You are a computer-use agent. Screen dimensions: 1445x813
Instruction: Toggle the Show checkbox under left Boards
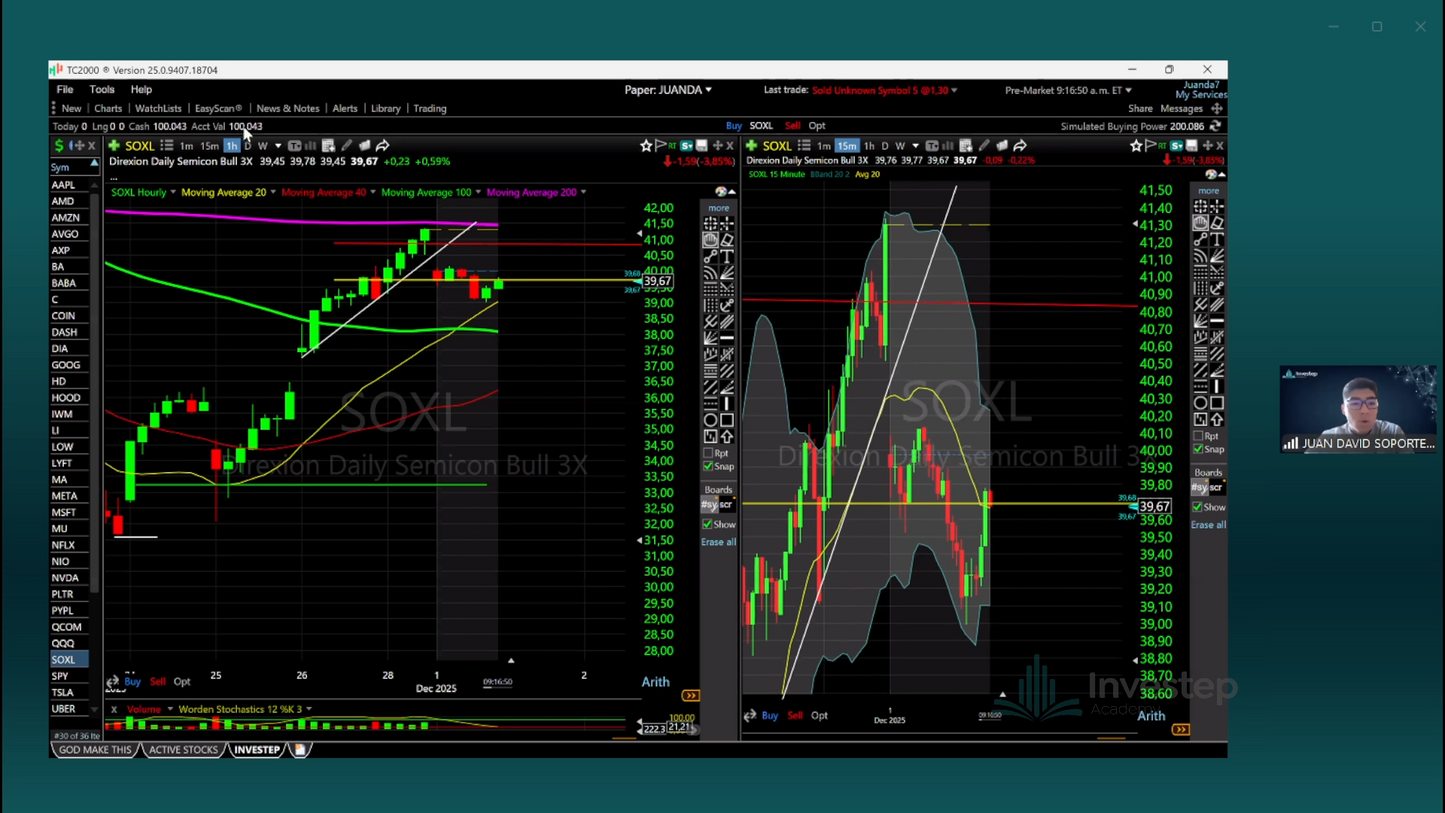708,524
